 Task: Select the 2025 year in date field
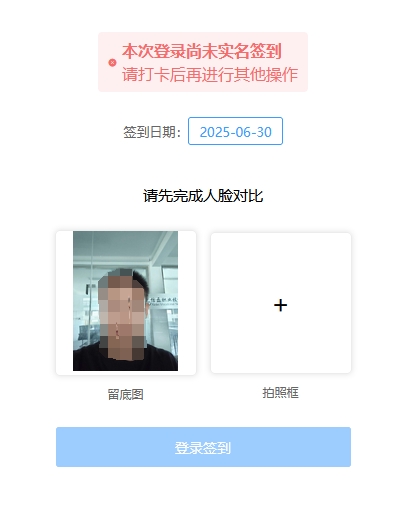(215, 132)
